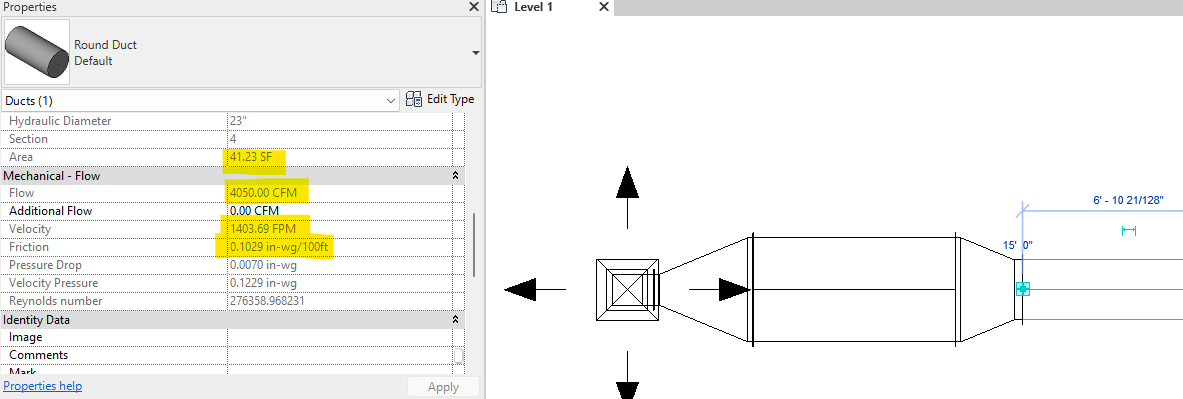Click the 6' - 10 21/128" temporary dimension
The image size is (1183, 399).
pyautogui.click(x=1128, y=200)
